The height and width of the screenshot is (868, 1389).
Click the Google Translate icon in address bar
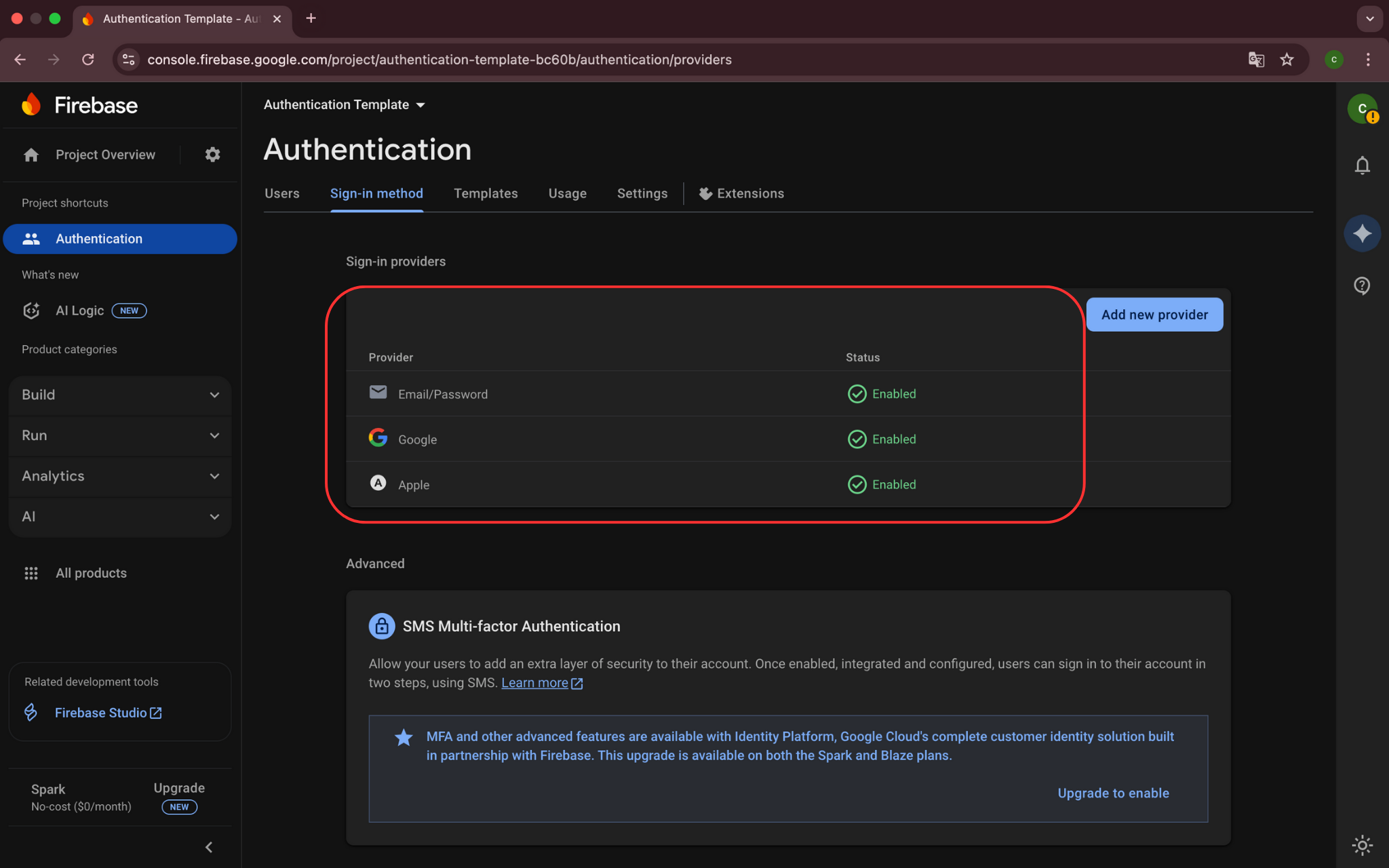1256,60
